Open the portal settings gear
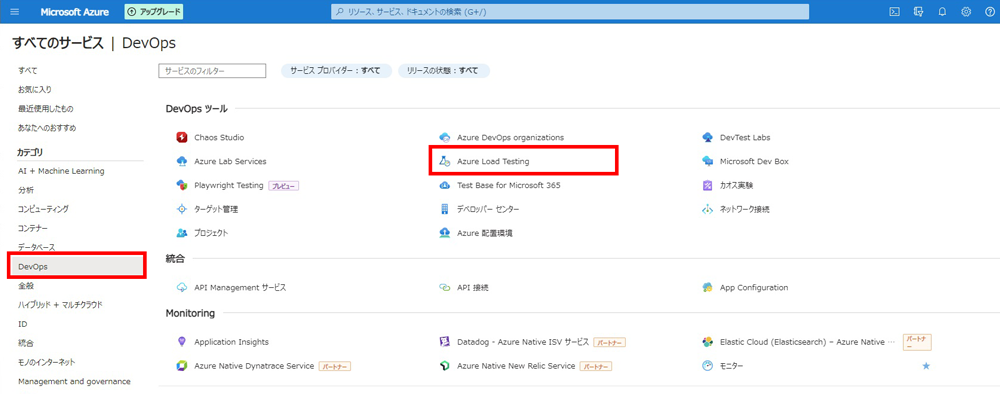 [966, 12]
